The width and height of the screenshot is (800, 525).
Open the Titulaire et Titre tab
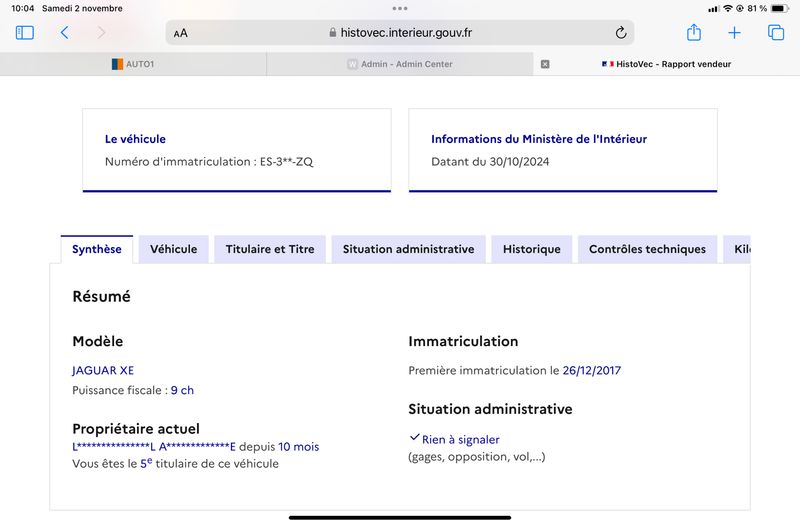click(x=270, y=249)
